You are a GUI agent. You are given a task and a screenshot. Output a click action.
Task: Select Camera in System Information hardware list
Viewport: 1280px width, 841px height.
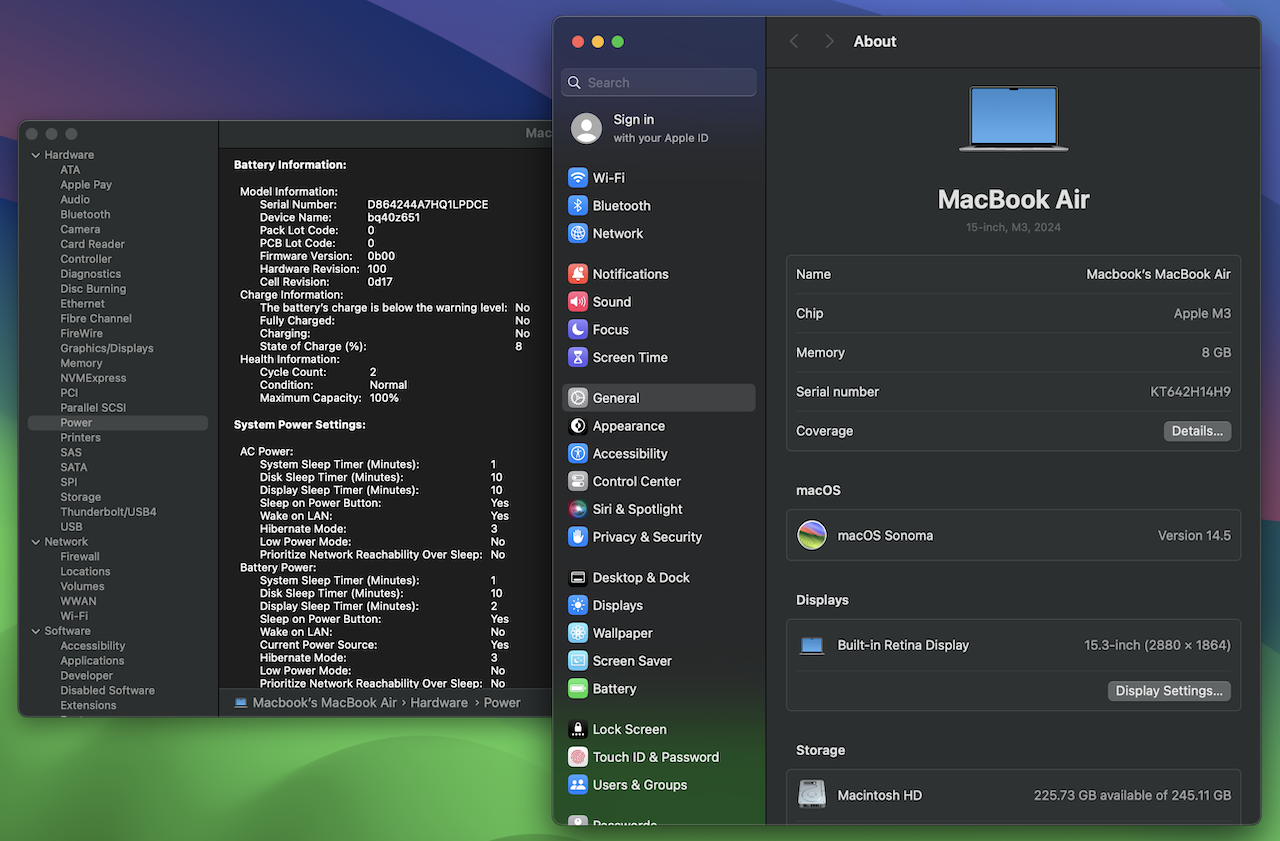(x=80, y=229)
